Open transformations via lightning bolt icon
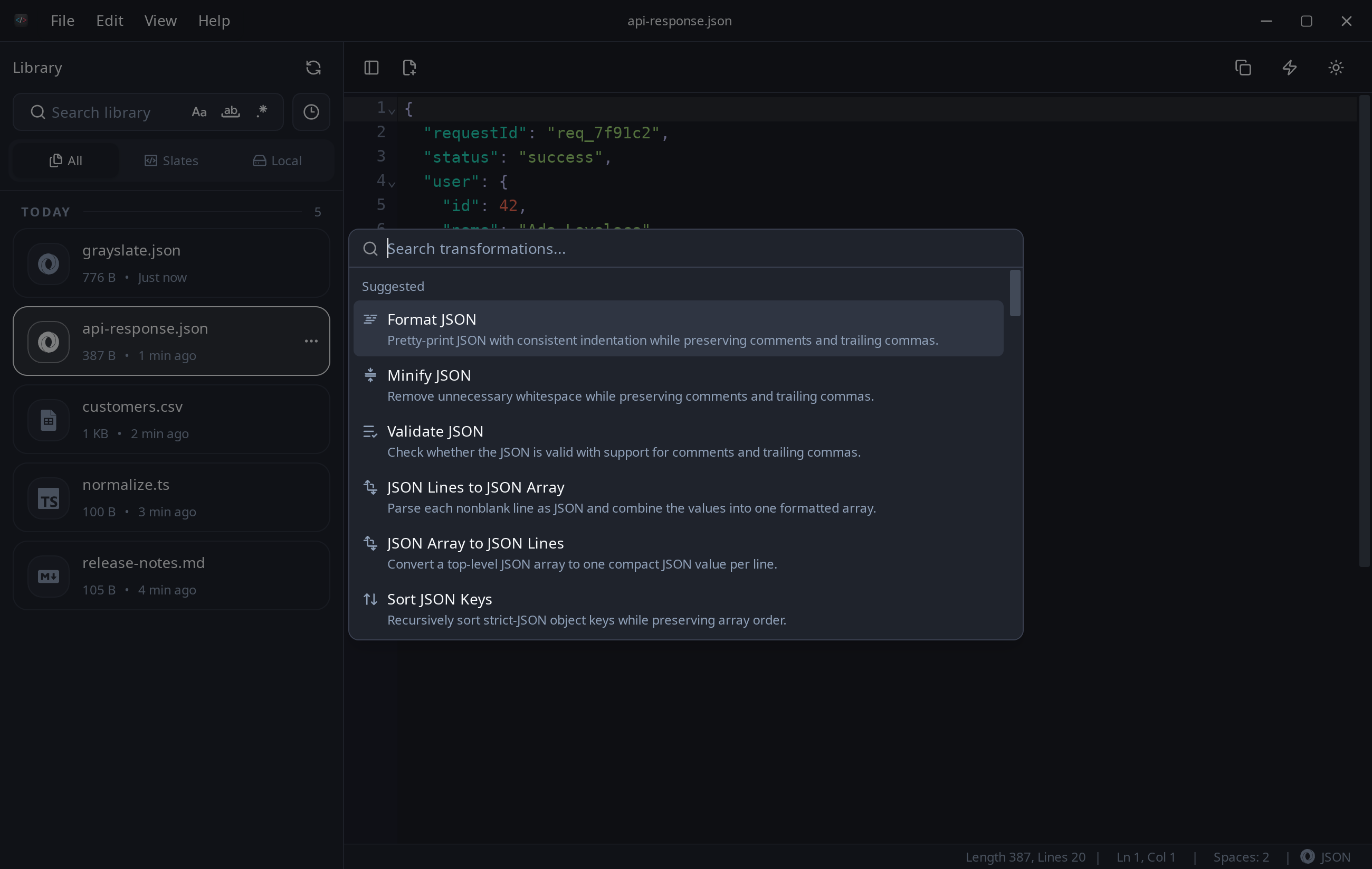Viewport: 1372px width, 869px height. pyautogui.click(x=1289, y=67)
